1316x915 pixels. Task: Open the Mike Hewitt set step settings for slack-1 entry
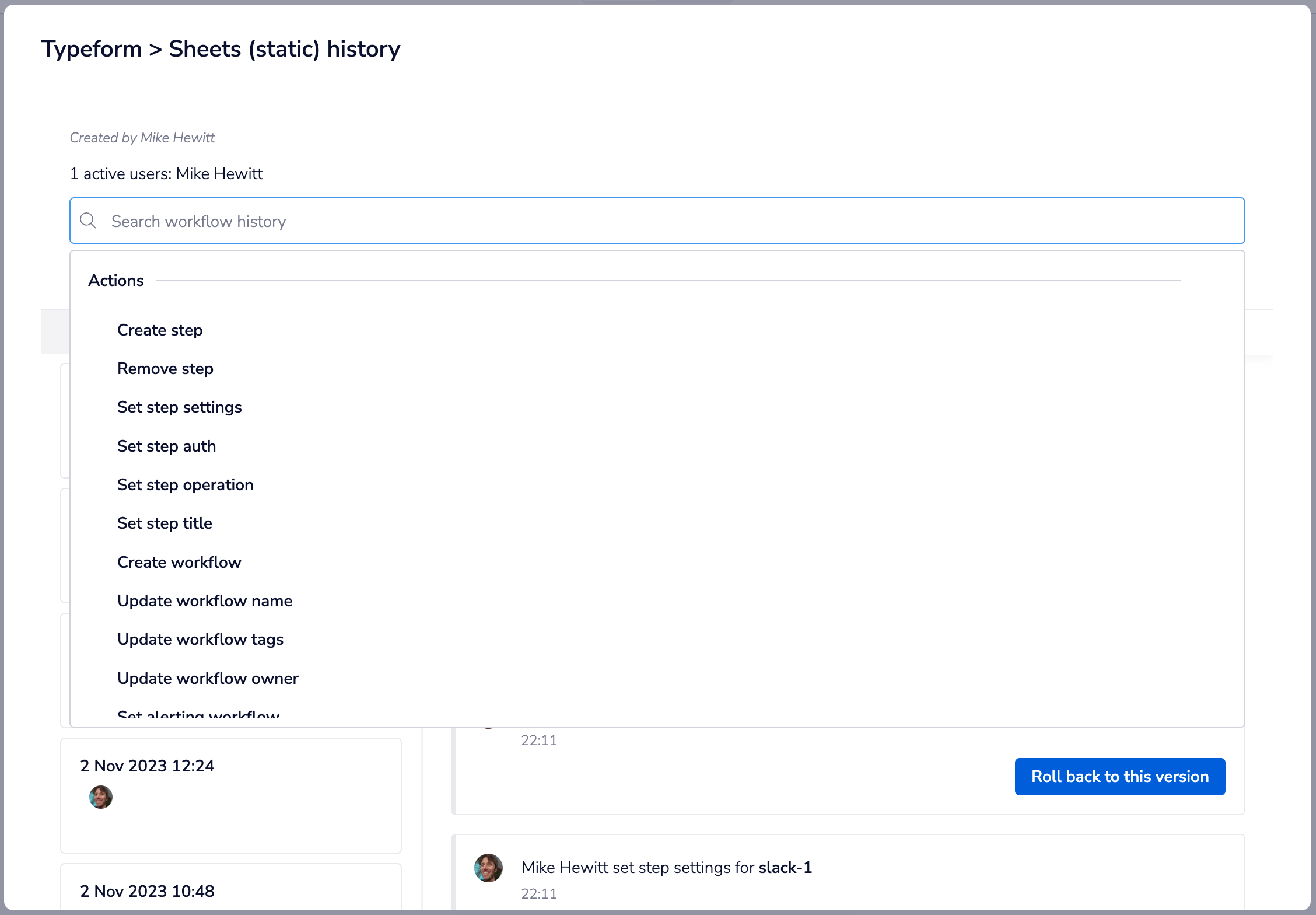click(667, 868)
